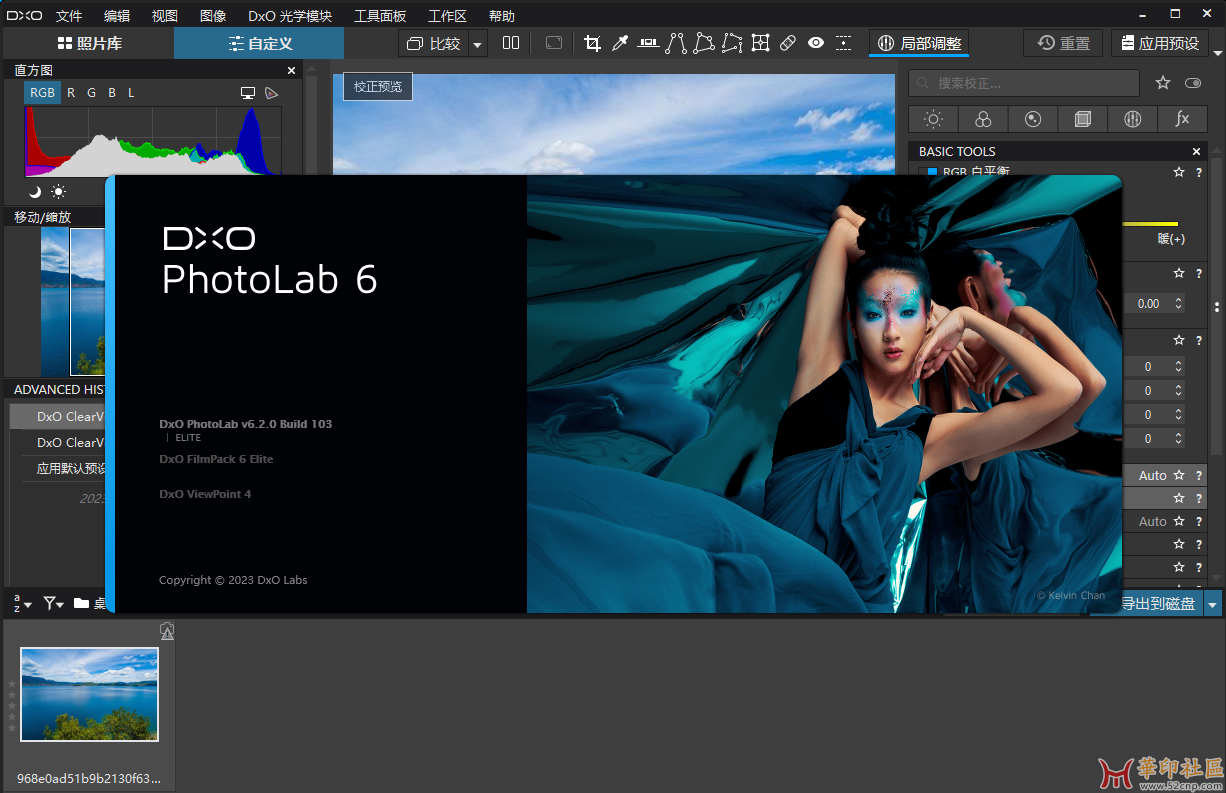The image size is (1226, 793).
Task: Click the 局部调整 local adjustments button
Action: (x=919, y=43)
